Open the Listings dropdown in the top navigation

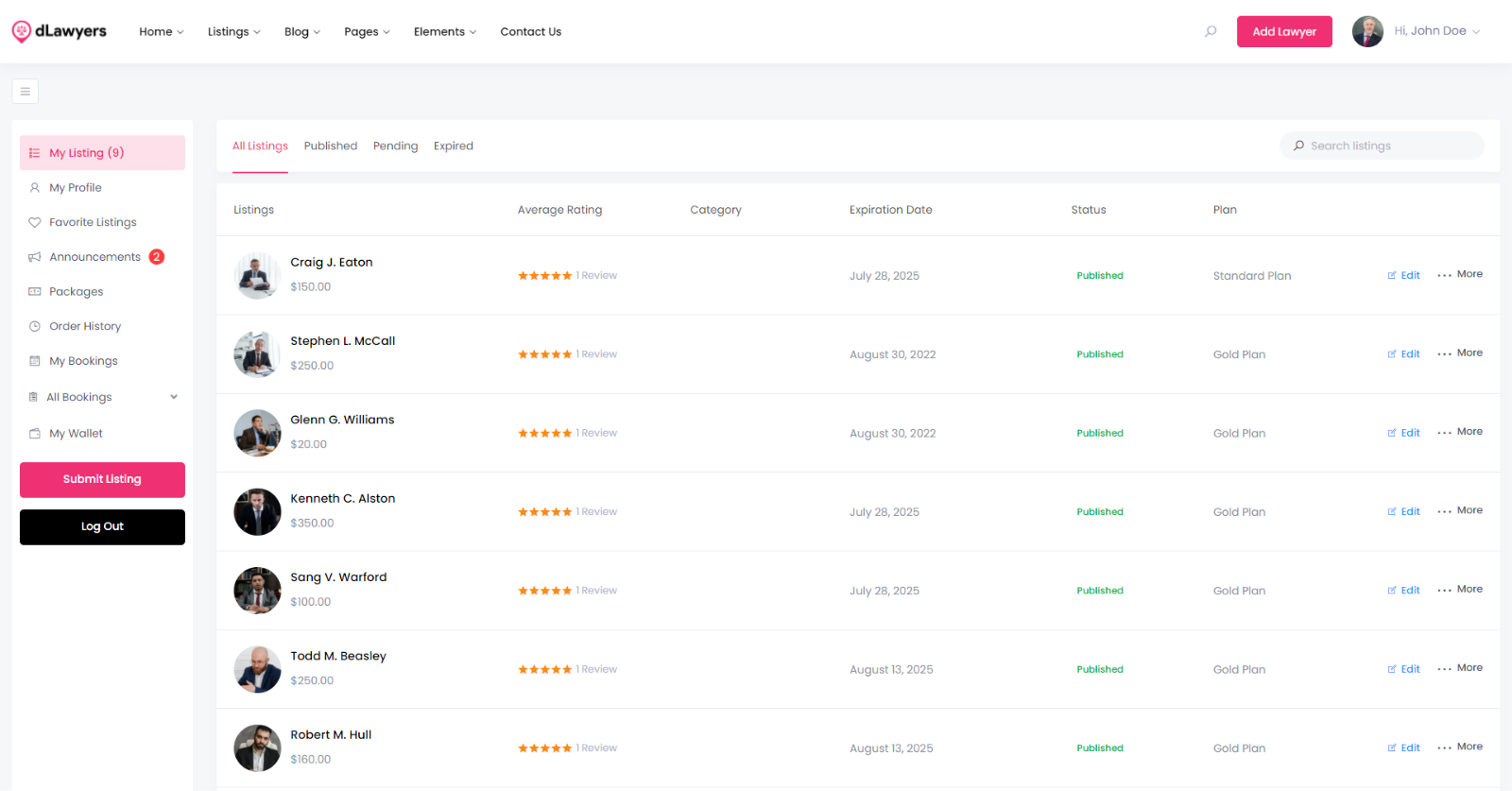pyautogui.click(x=233, y=32)
